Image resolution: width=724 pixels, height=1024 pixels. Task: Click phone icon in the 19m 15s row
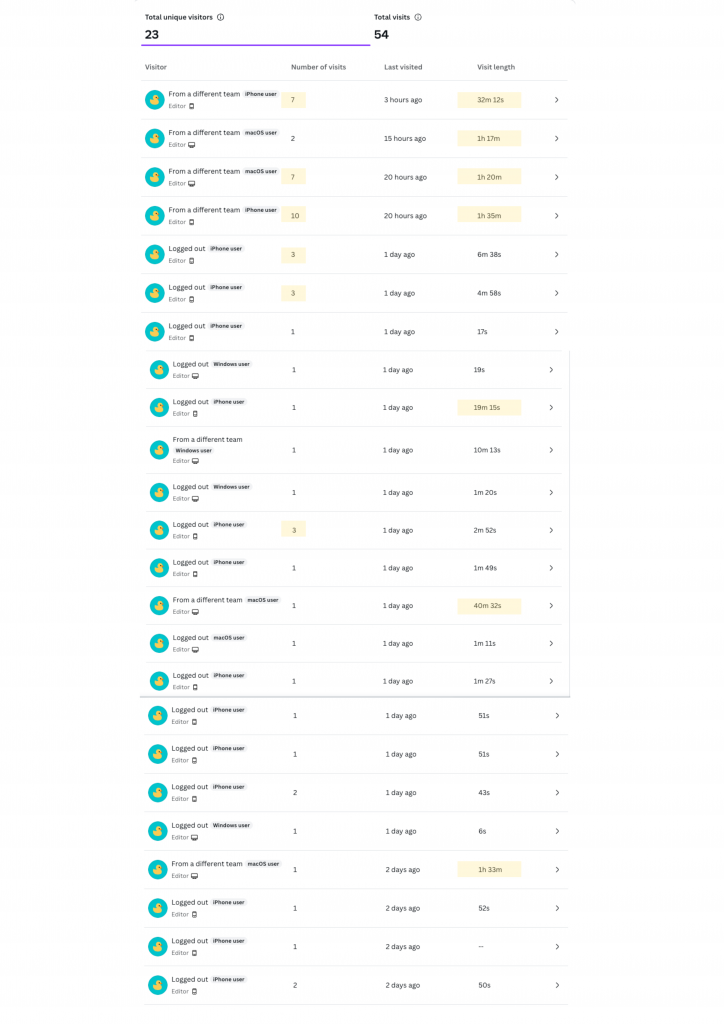[195, 414]
